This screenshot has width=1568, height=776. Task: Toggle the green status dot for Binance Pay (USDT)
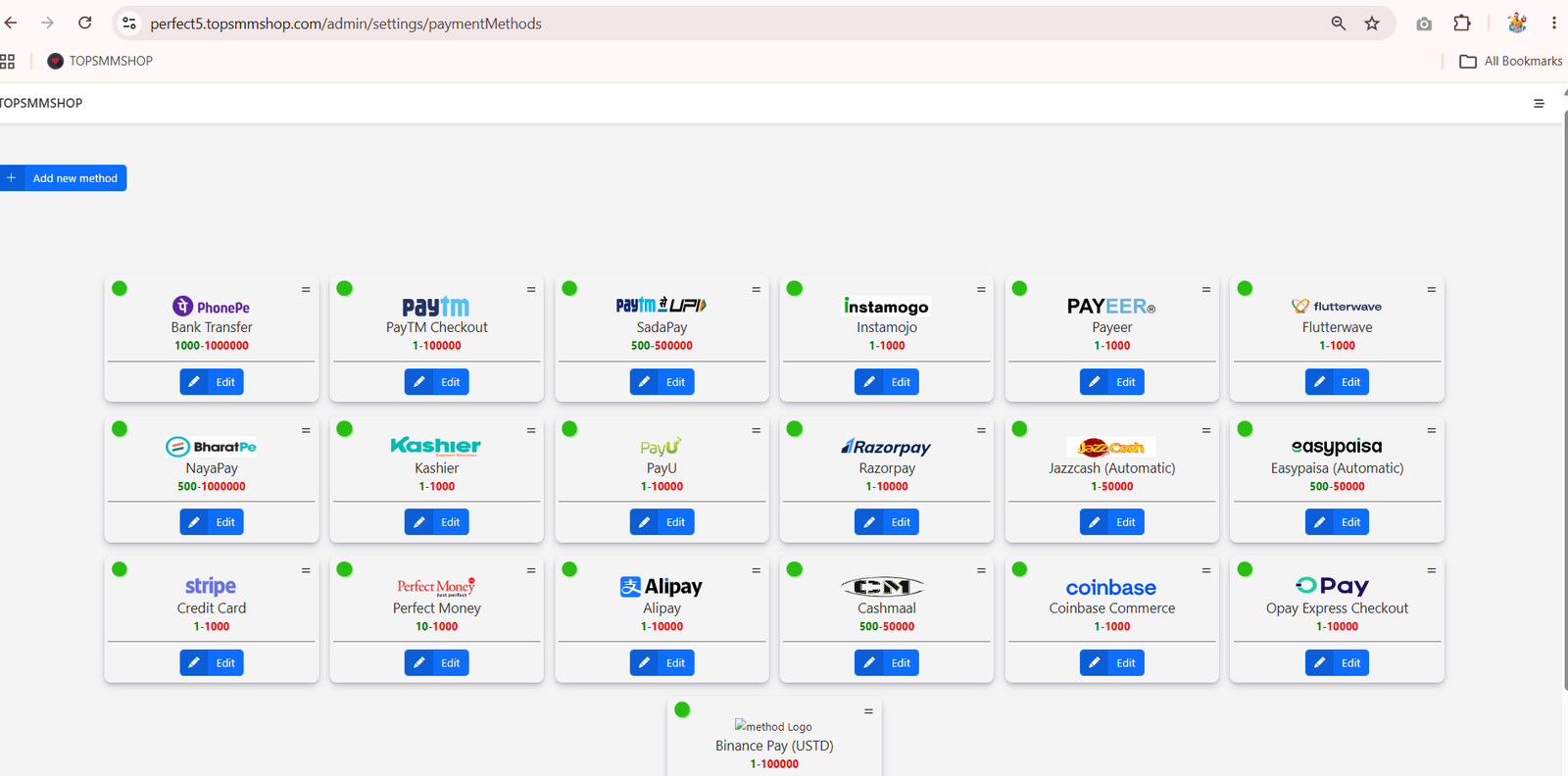(682, 709)
